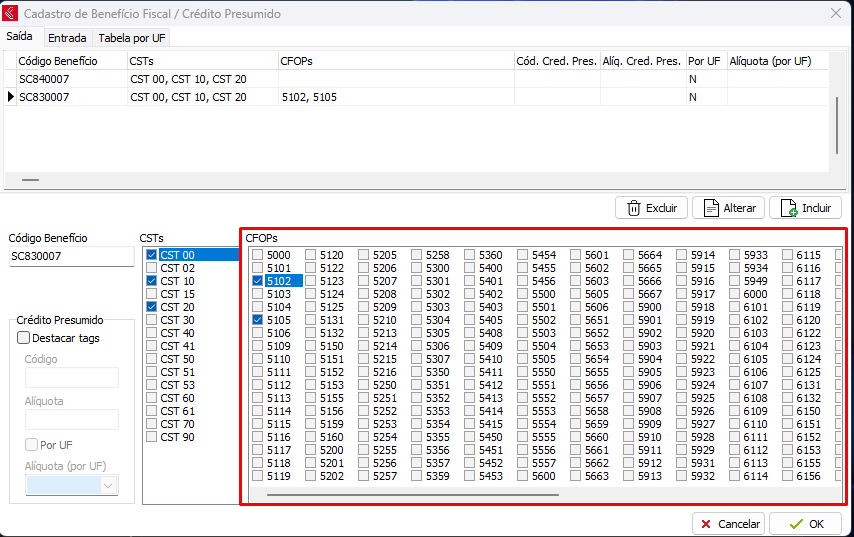Click the Código Benefício input field
This screenshot has width=854, height=537.
(x=71, y=257)
